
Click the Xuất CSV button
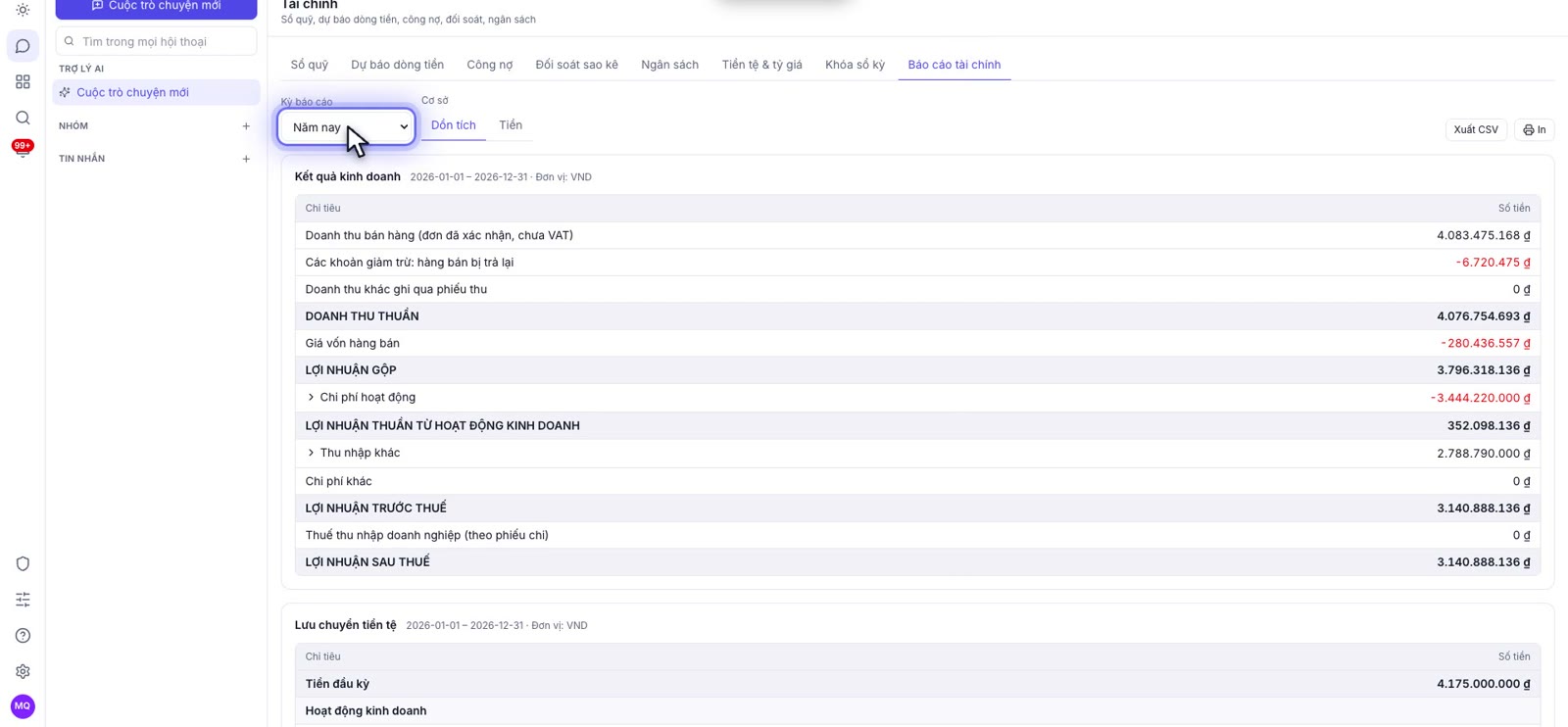click(1476, 129)
